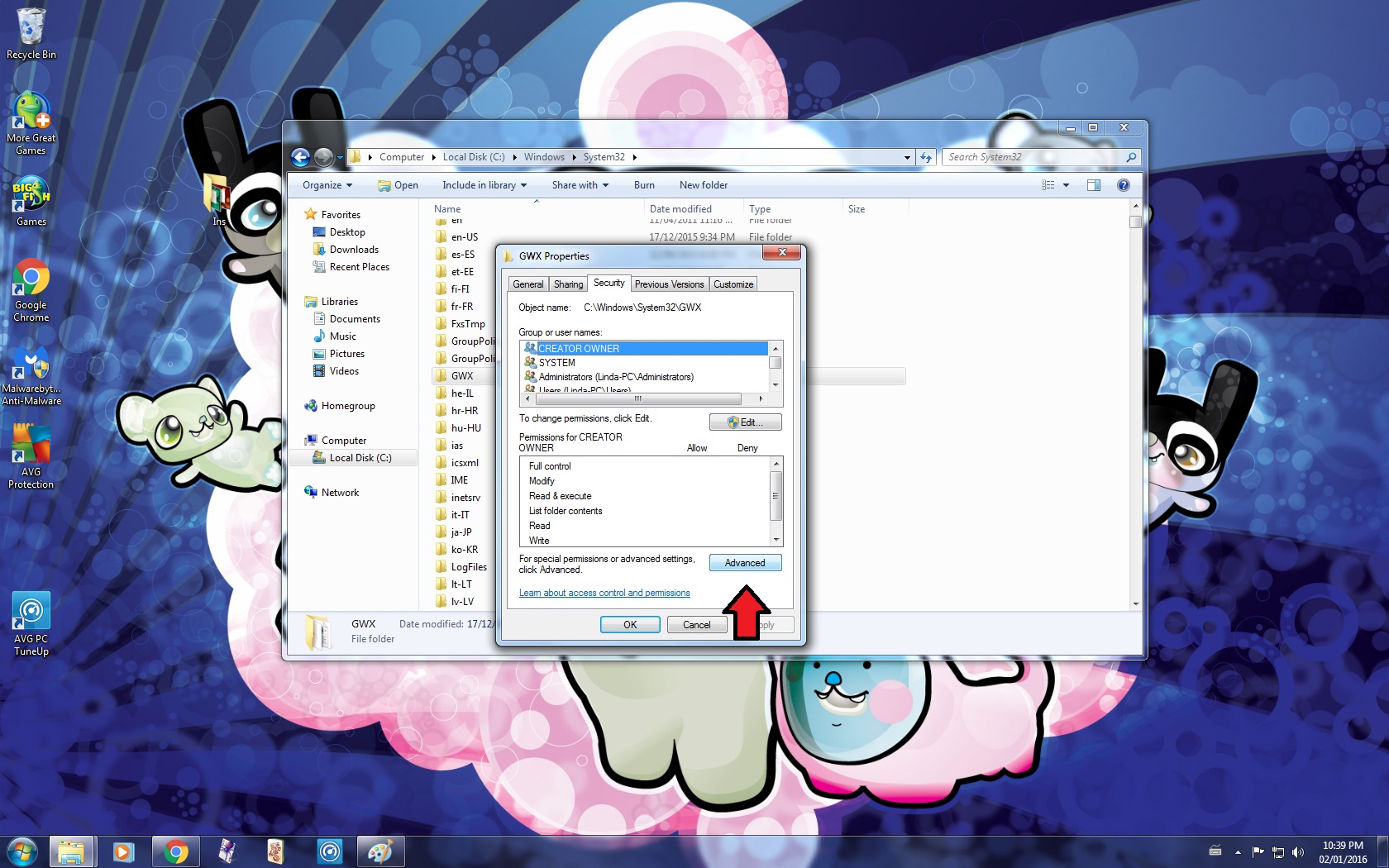The width and height of the screenshot is (1389, 868).
Task: Expand the System32 breadcrumb arrow
Action: 634,157
